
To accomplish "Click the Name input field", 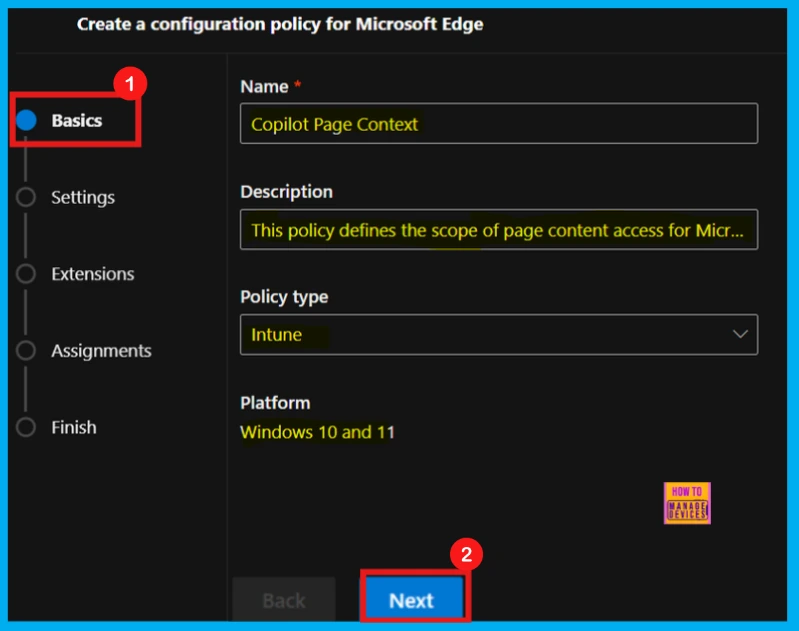I will 499,124.
